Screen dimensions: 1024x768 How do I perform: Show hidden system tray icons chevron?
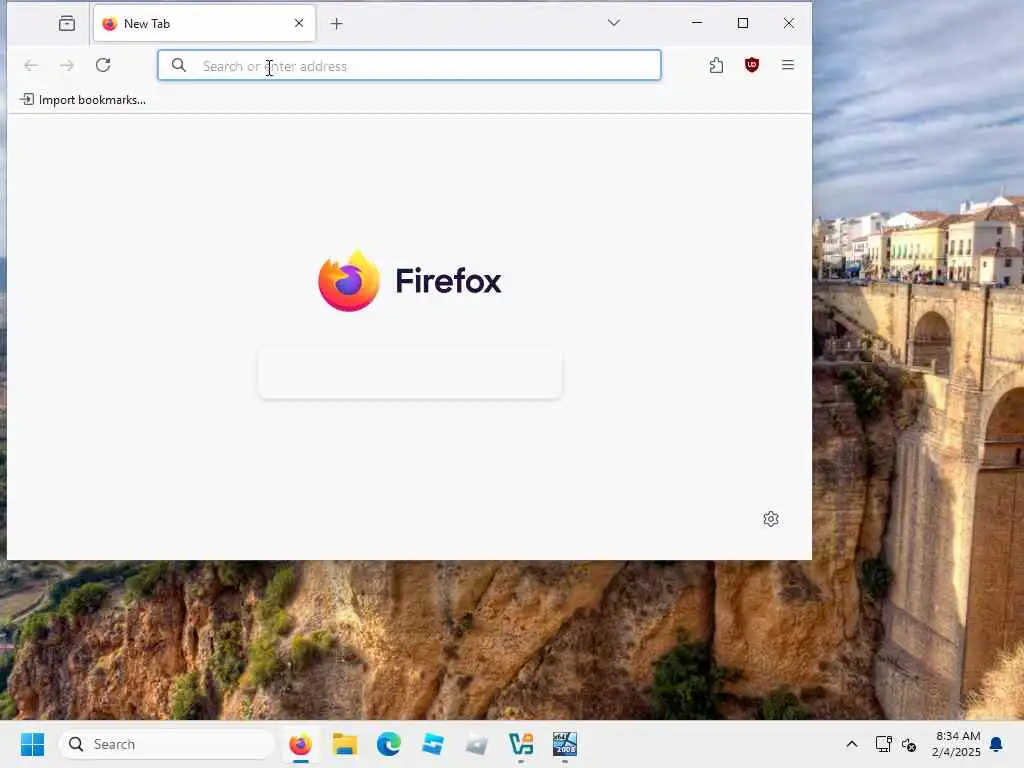coord(852,744)
